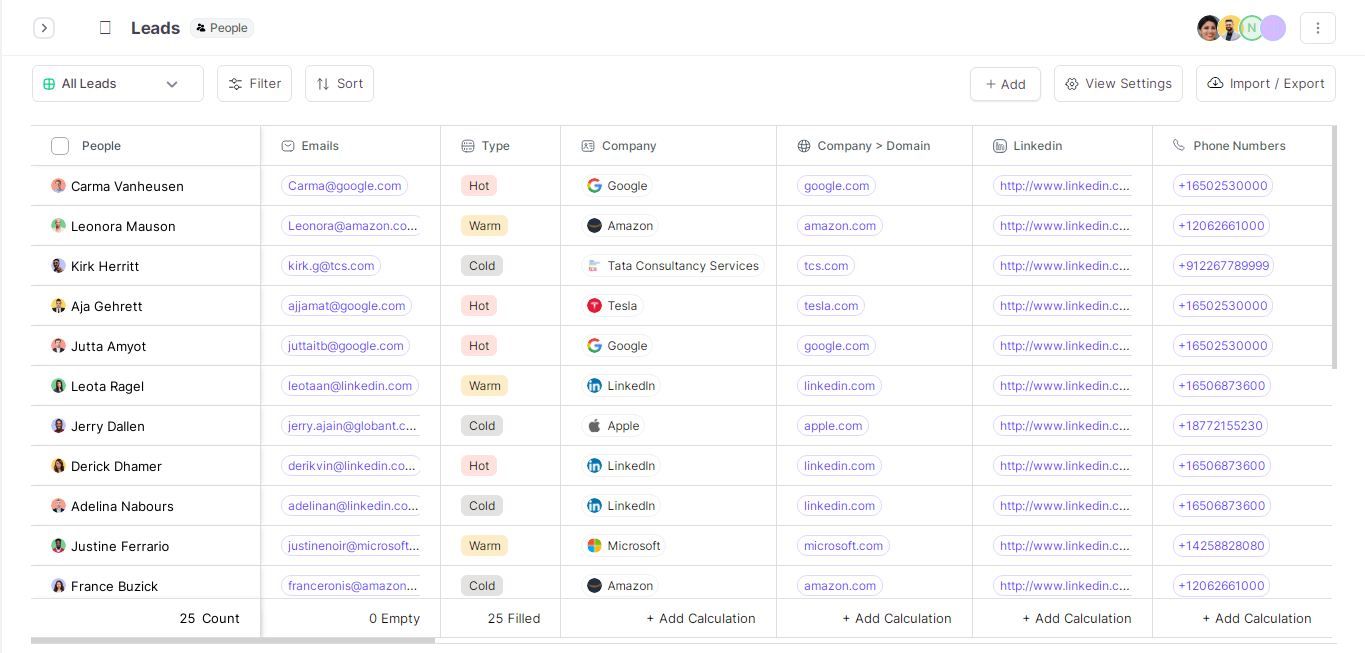Click the + Add button
Screen dimensions: 1365x653
pos(1005,84)
